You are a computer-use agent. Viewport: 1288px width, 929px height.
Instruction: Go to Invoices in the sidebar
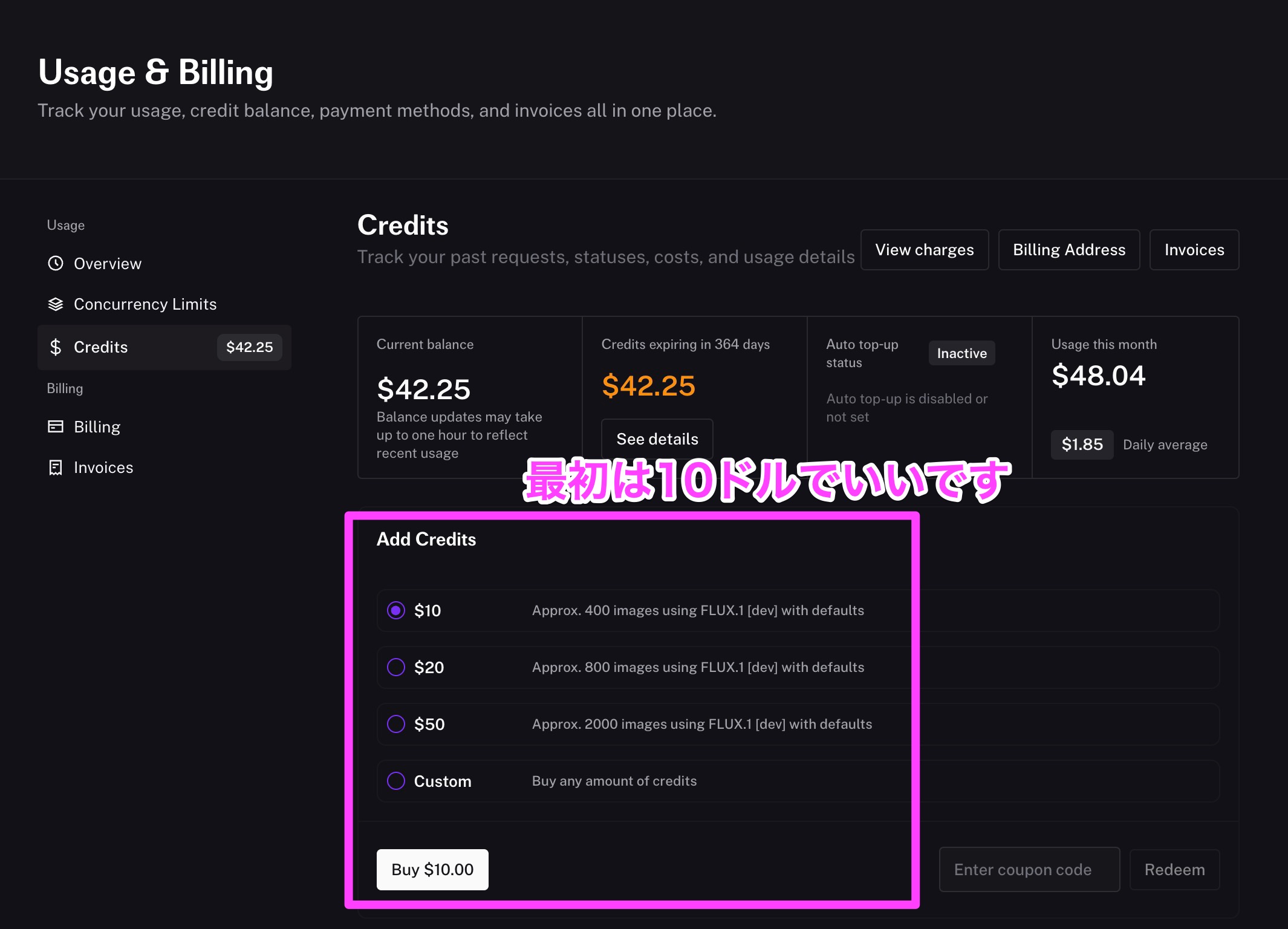pos(103,468)
